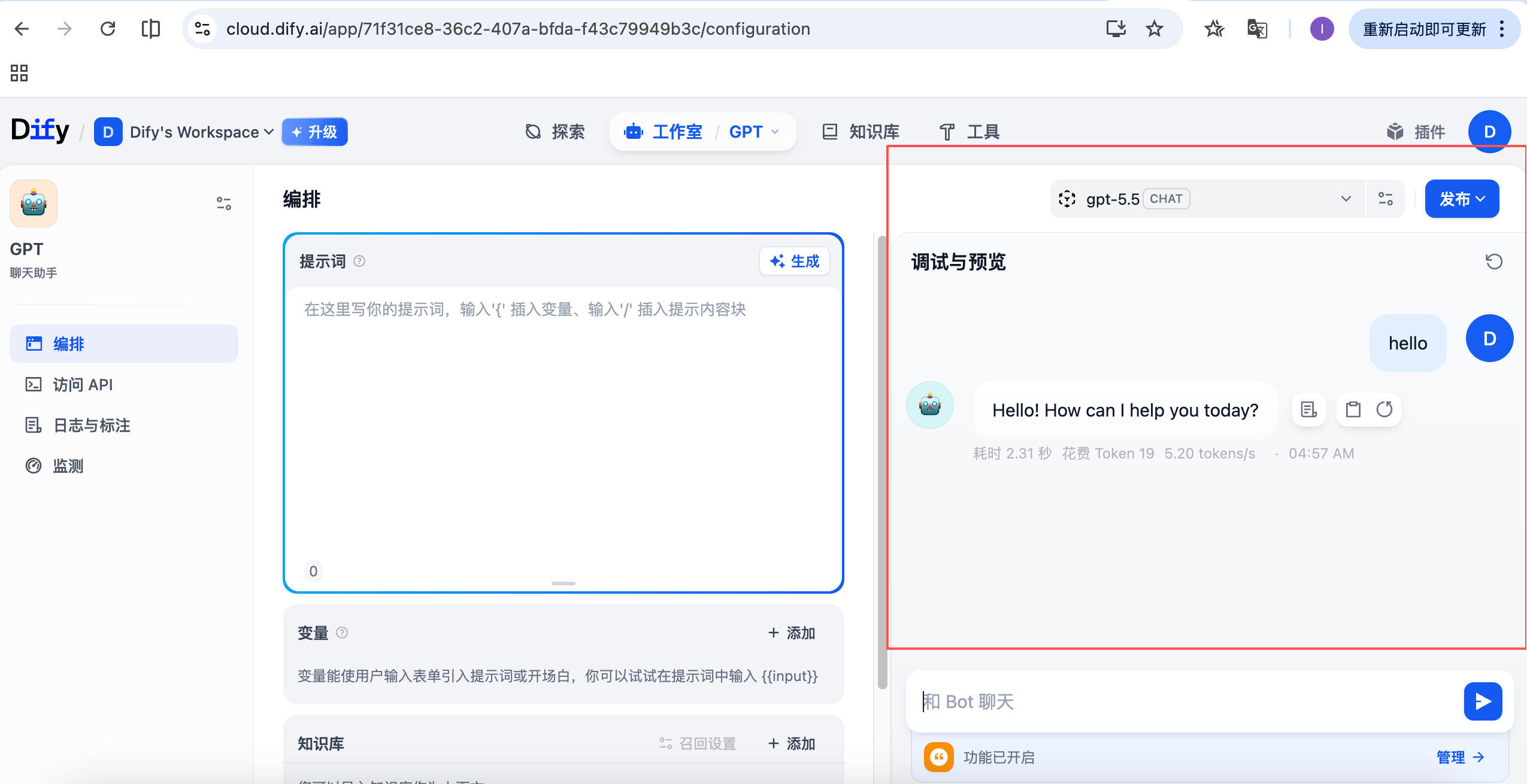Switch to the 知识库 tab
1527x784 pixels.
point(861,132)
